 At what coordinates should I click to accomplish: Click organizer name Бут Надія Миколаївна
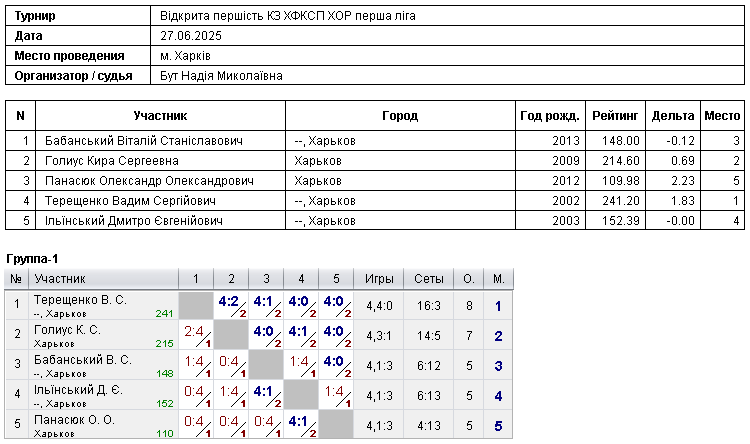(x=221, y=76)
